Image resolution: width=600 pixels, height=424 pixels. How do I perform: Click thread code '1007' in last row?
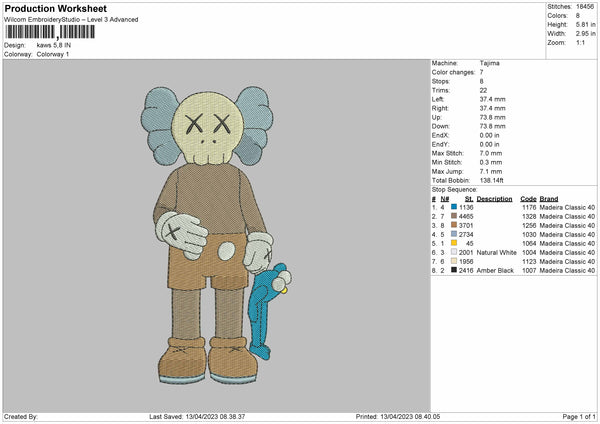point(529,270)
